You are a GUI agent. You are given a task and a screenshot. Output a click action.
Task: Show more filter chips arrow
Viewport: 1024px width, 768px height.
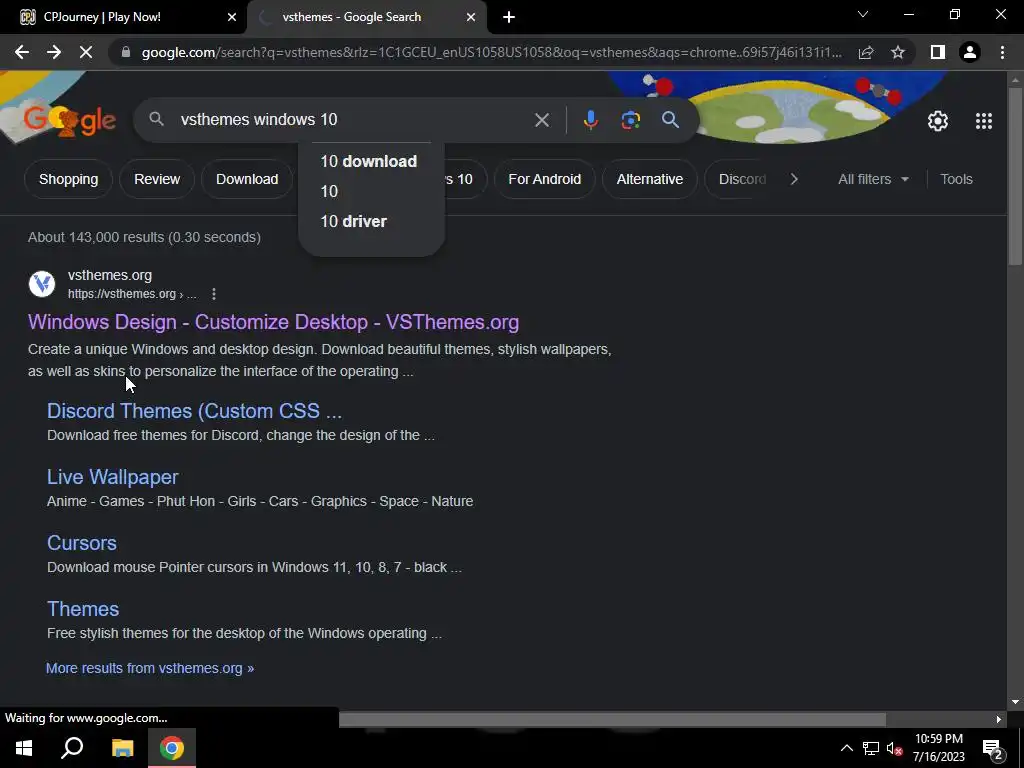click(x=794, y=179)
